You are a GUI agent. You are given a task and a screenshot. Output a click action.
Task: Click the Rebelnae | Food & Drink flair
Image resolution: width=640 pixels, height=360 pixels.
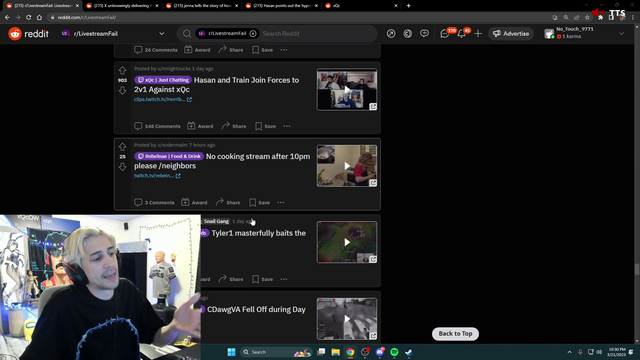click(169, 156)
